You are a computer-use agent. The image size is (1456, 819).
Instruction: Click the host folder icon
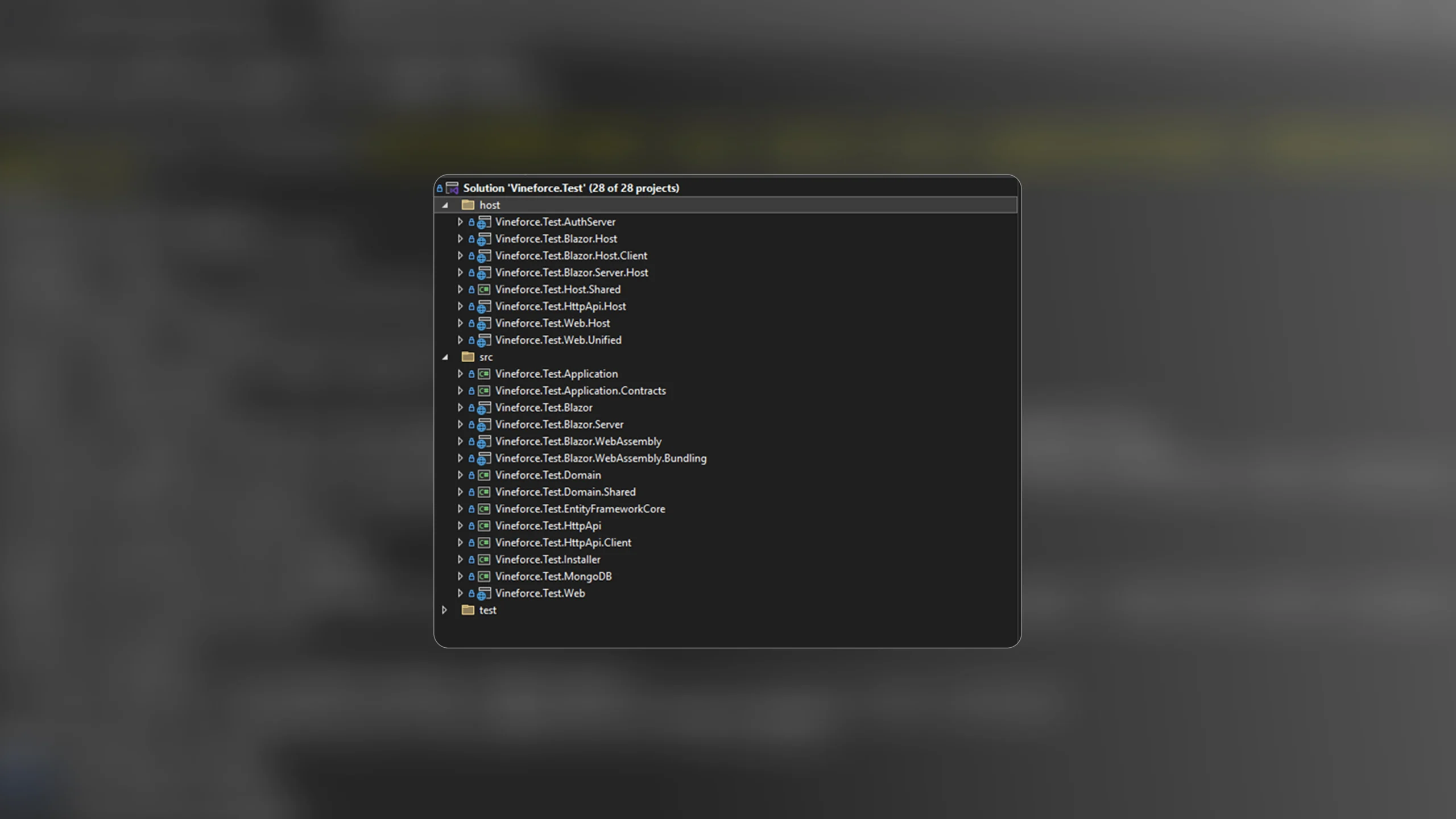(468, 205)
